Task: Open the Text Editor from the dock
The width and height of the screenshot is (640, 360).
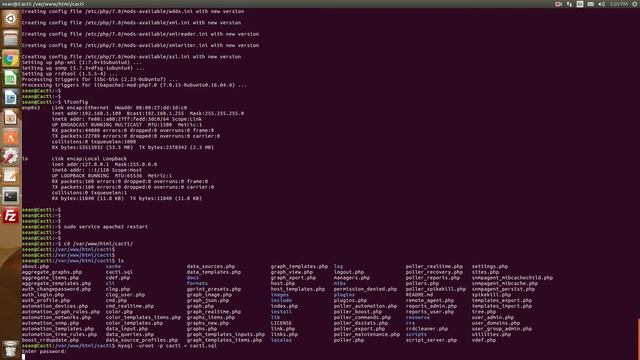Action: point(11,176)
